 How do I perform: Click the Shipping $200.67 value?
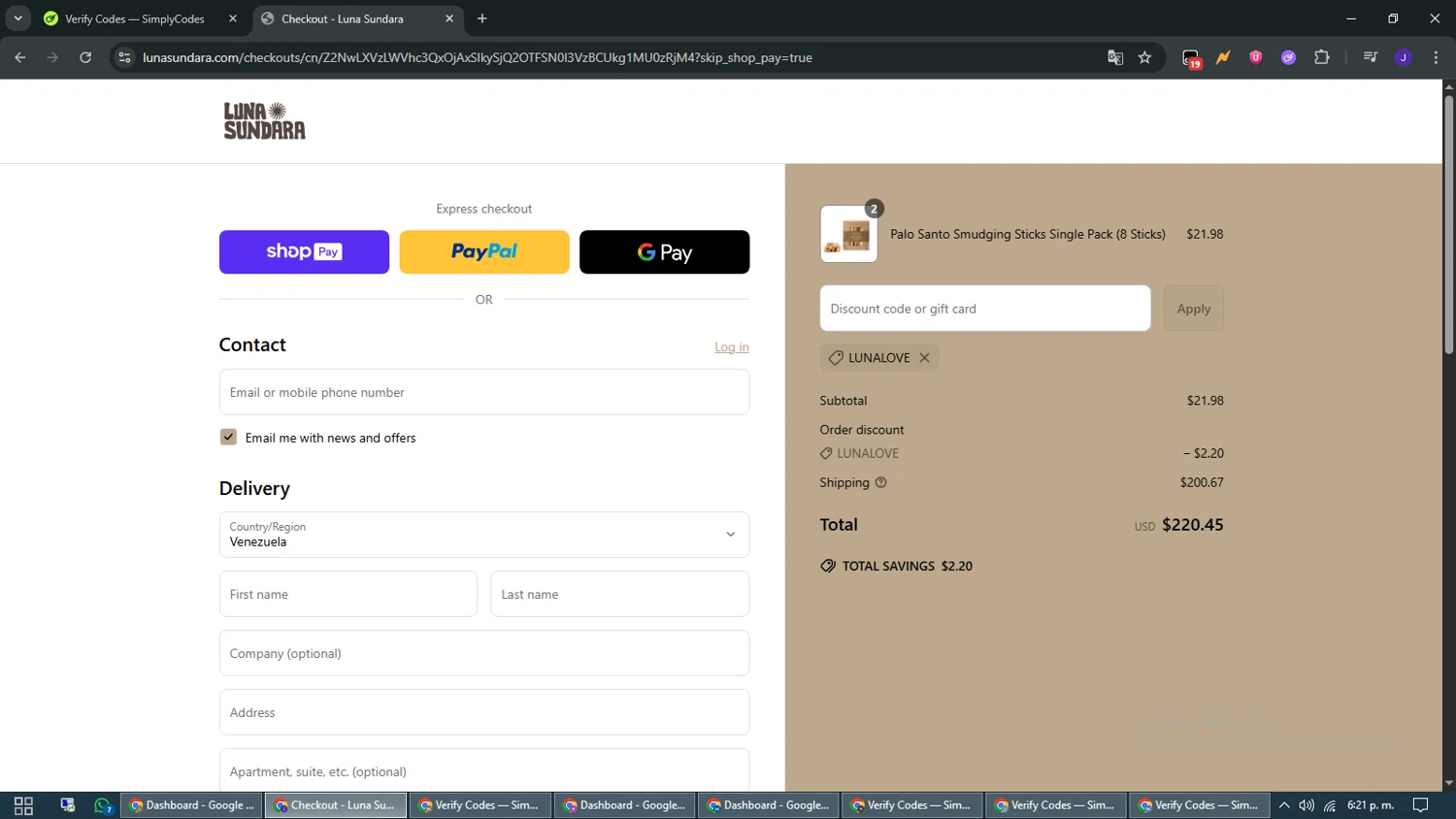(1202, 482)
